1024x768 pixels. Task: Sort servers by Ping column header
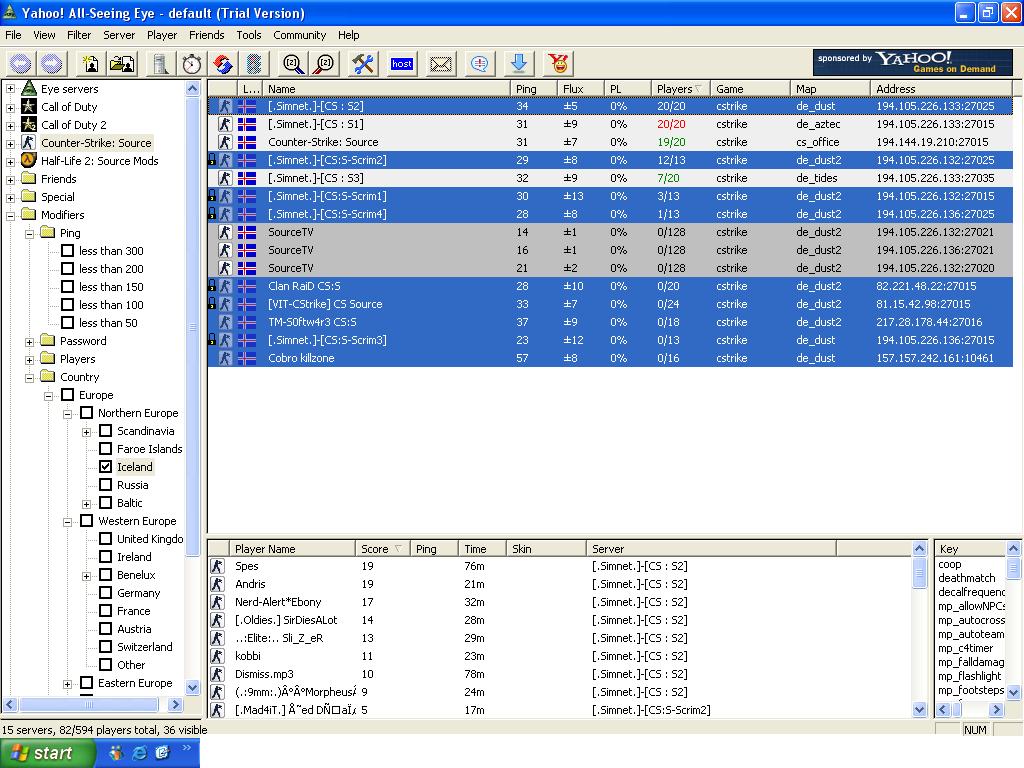[x=533, y=89]
